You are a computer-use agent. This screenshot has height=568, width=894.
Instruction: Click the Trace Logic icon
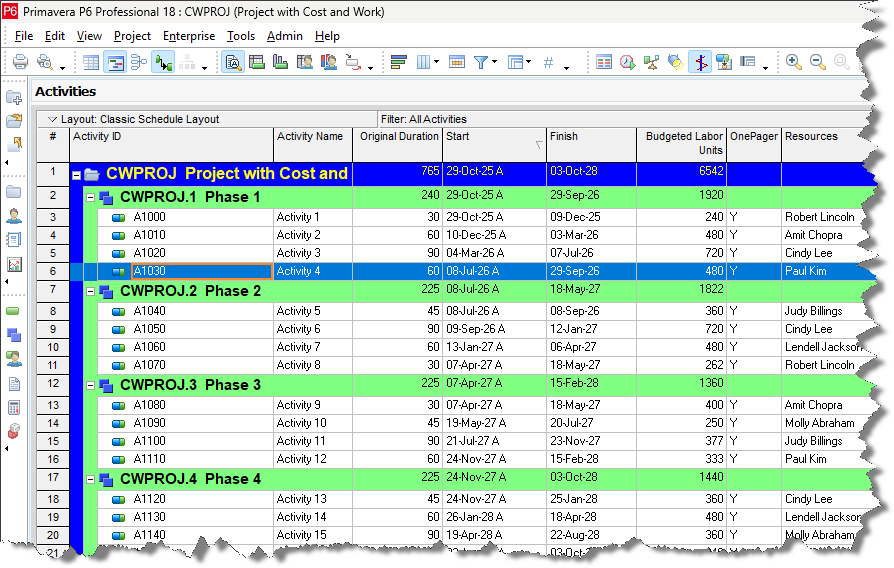[x=353, y=62]
